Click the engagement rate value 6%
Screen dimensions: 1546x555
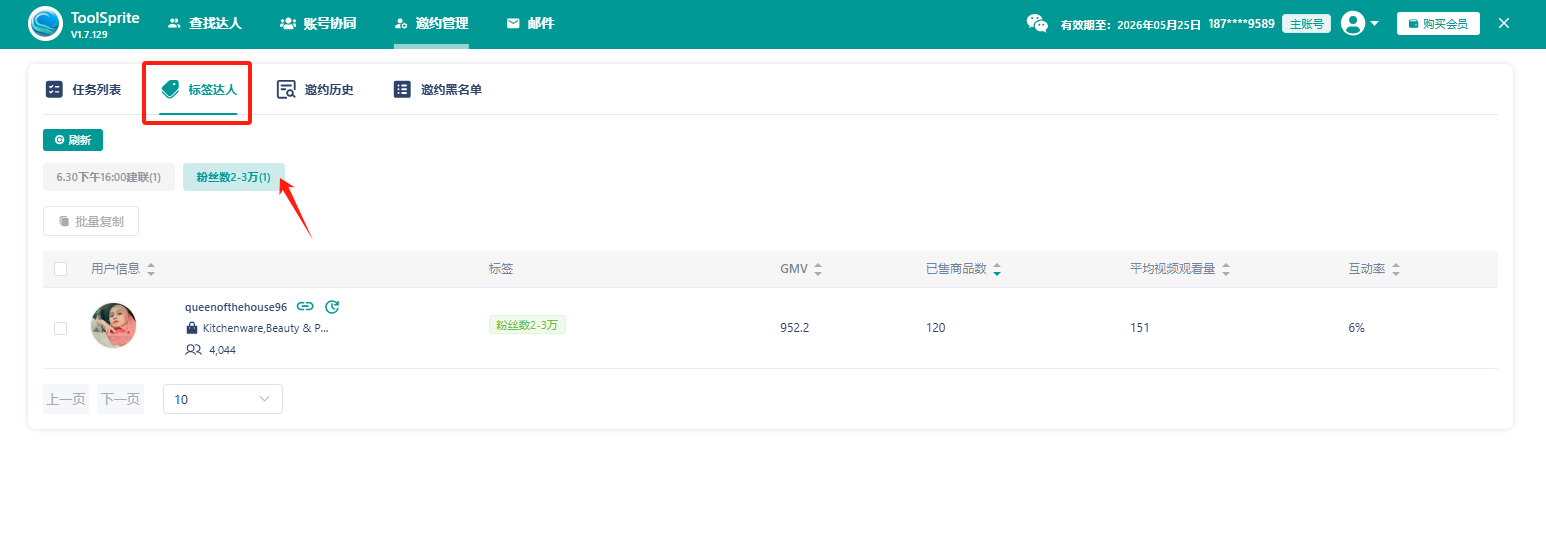(1356, 328)
